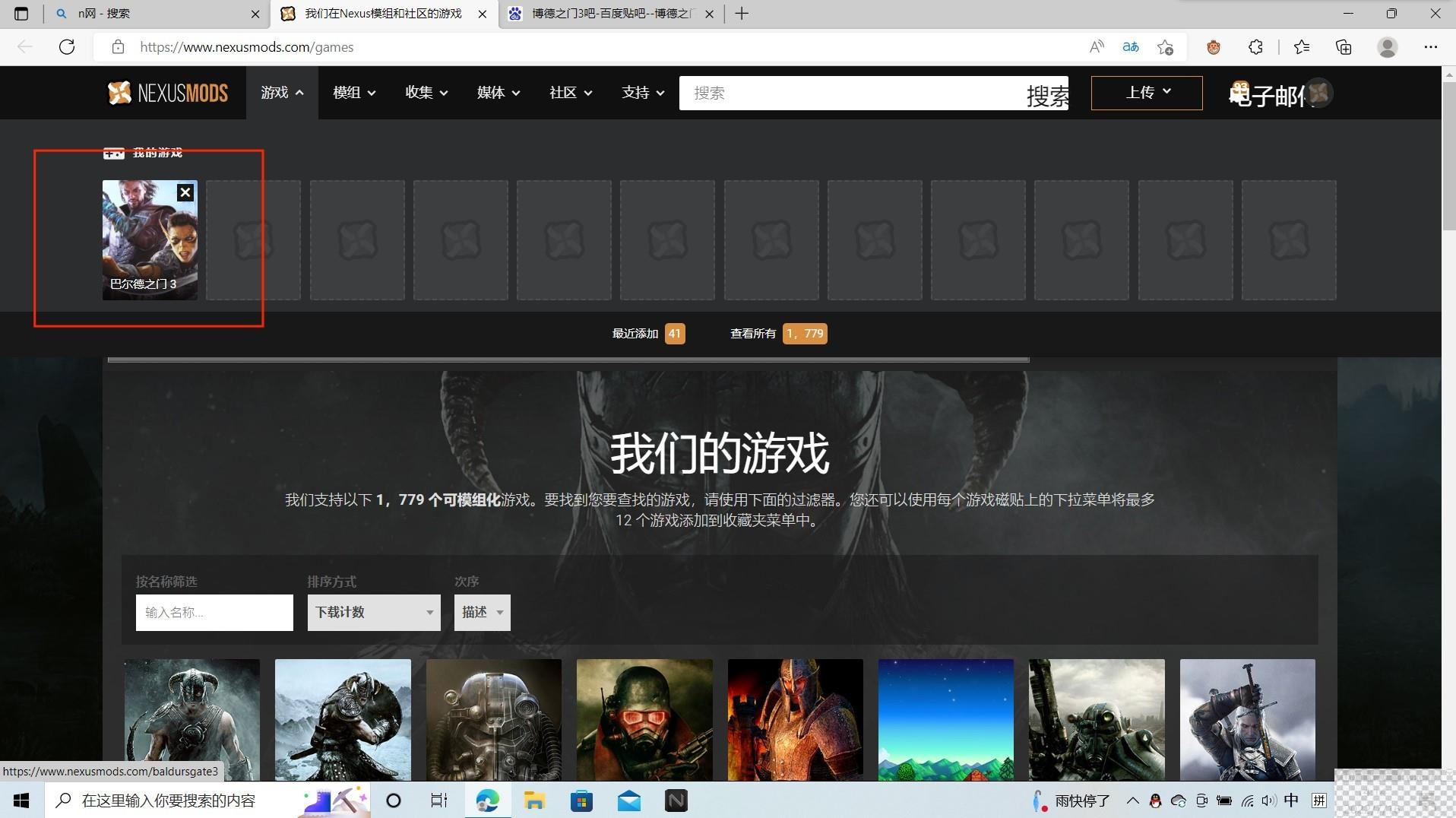Open File Explorer from taskbar
Viewport: 1456px width, 818px height.
click(534, 801)
